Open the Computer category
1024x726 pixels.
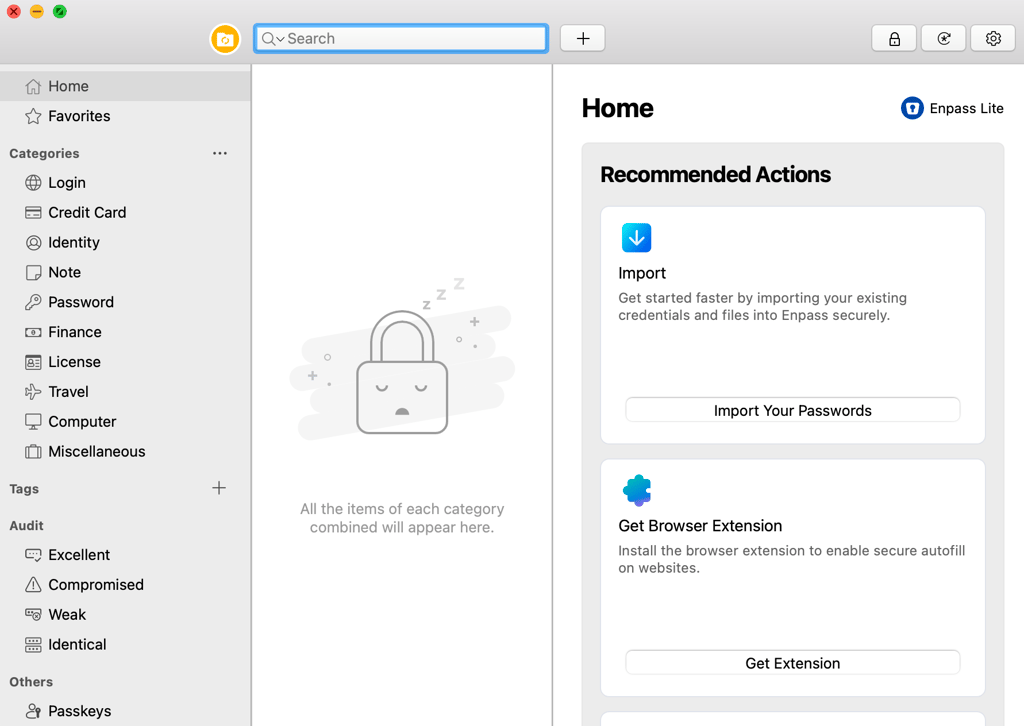click(x=125, y=422)
